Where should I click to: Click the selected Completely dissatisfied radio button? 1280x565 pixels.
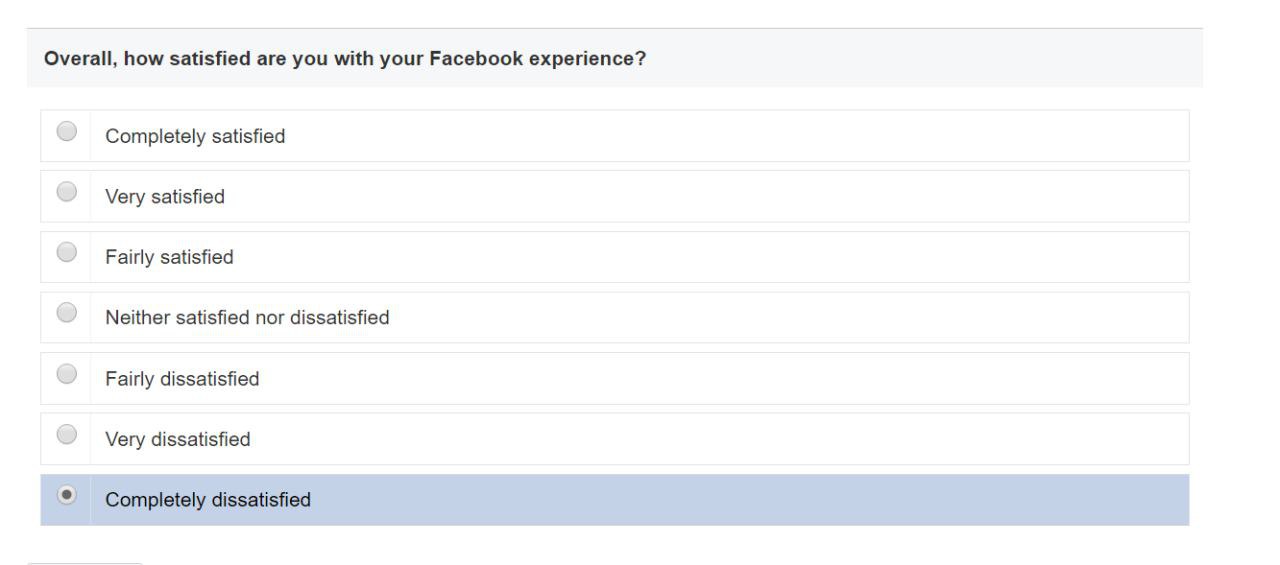pos(67,495)
